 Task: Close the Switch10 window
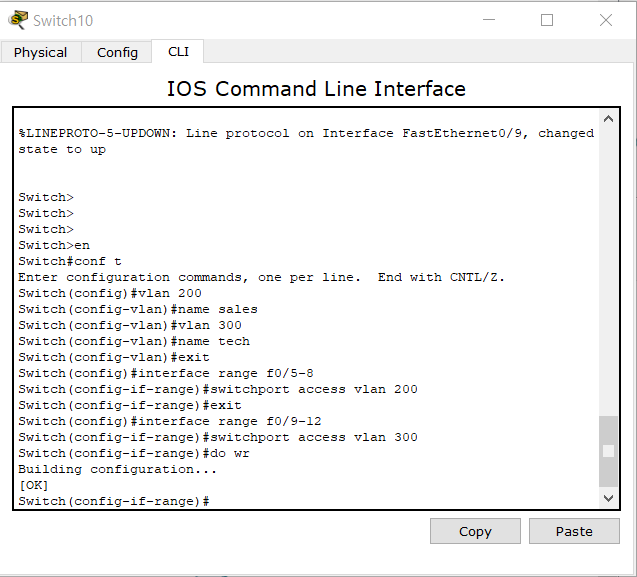click(606, 20)
